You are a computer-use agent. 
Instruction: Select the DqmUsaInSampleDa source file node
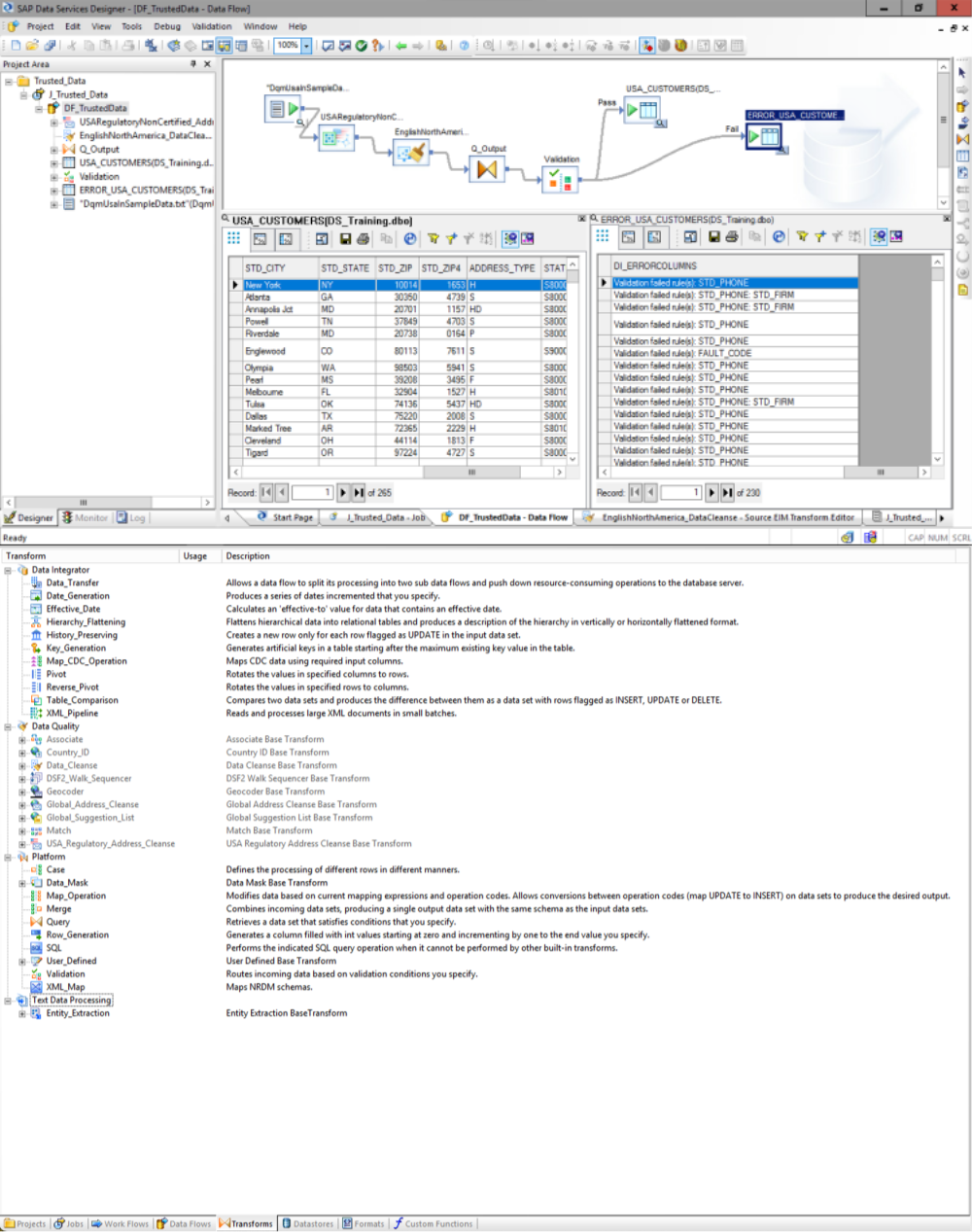point(282,109)
